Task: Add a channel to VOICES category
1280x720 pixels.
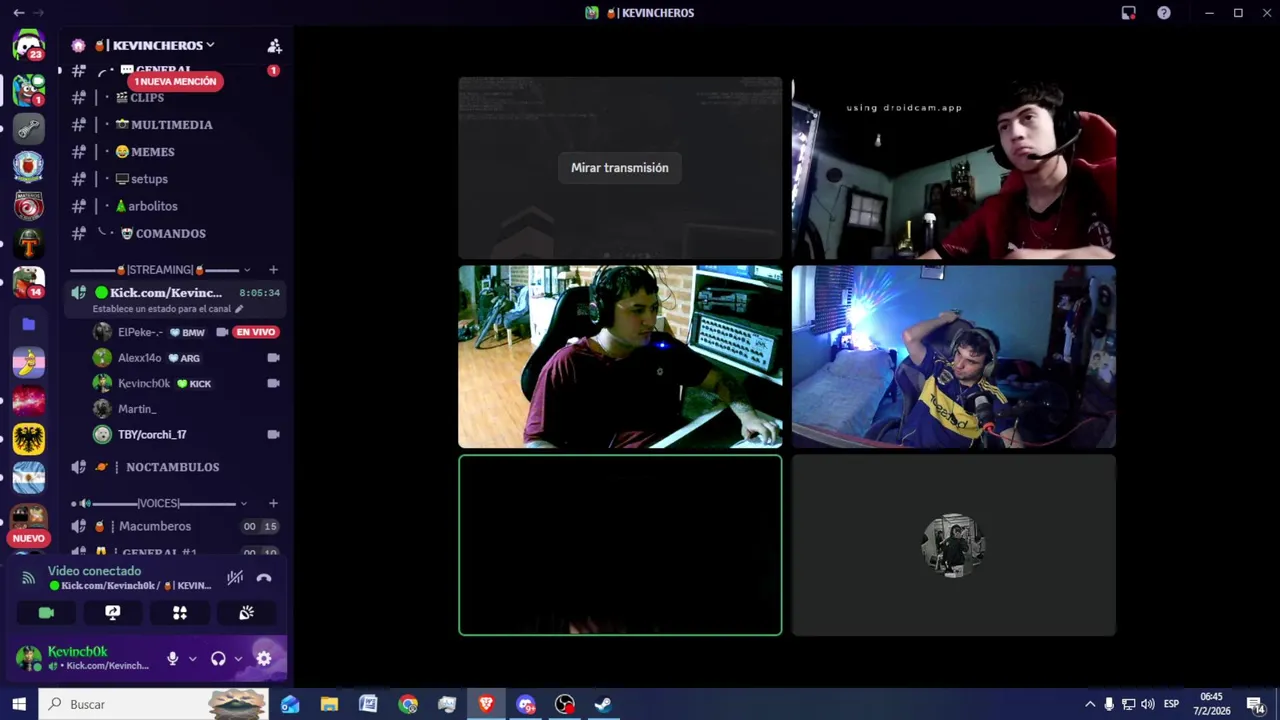Action: (274, 503)
